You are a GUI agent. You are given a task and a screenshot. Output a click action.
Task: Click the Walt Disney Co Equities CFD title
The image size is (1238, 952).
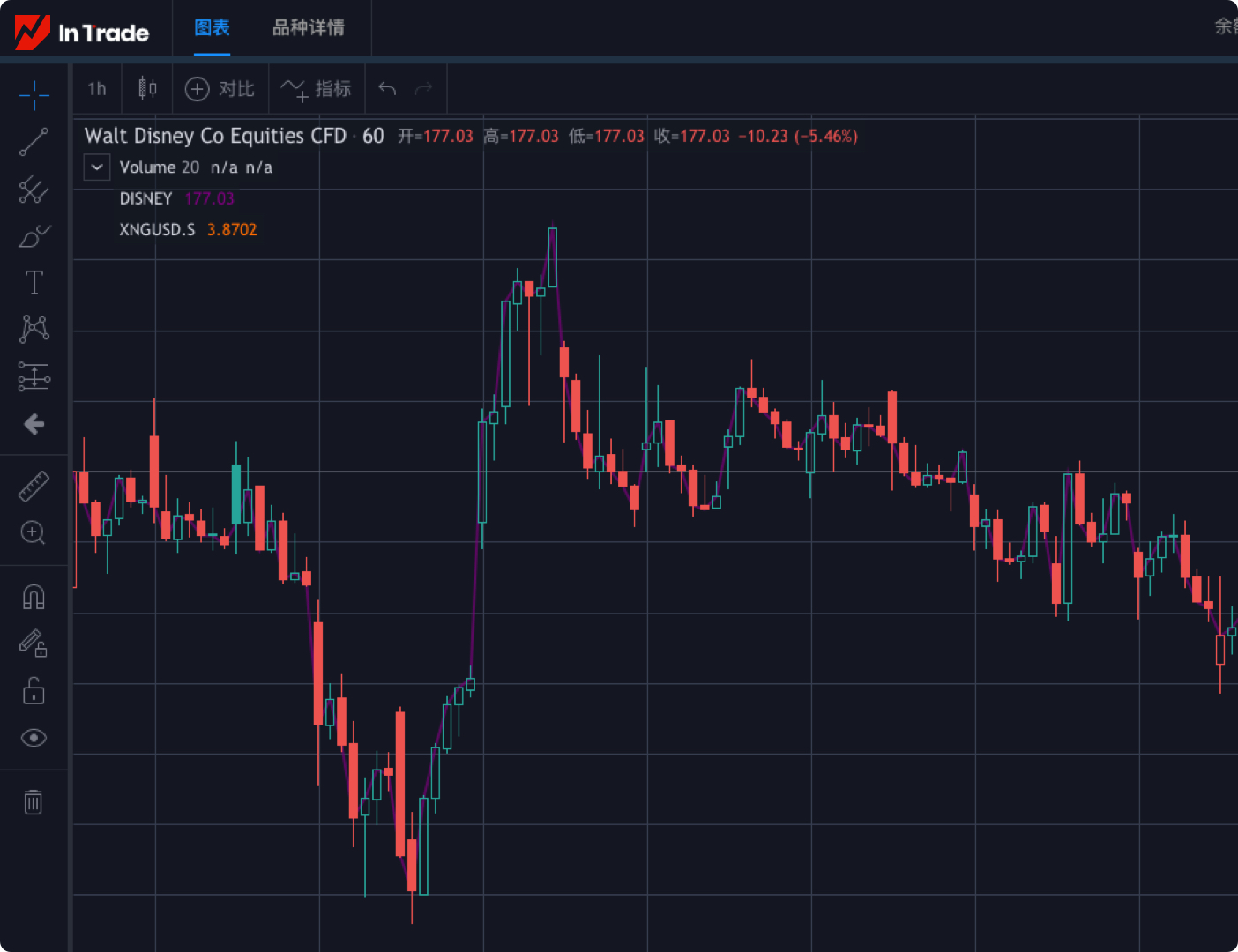tap(215, 136)
